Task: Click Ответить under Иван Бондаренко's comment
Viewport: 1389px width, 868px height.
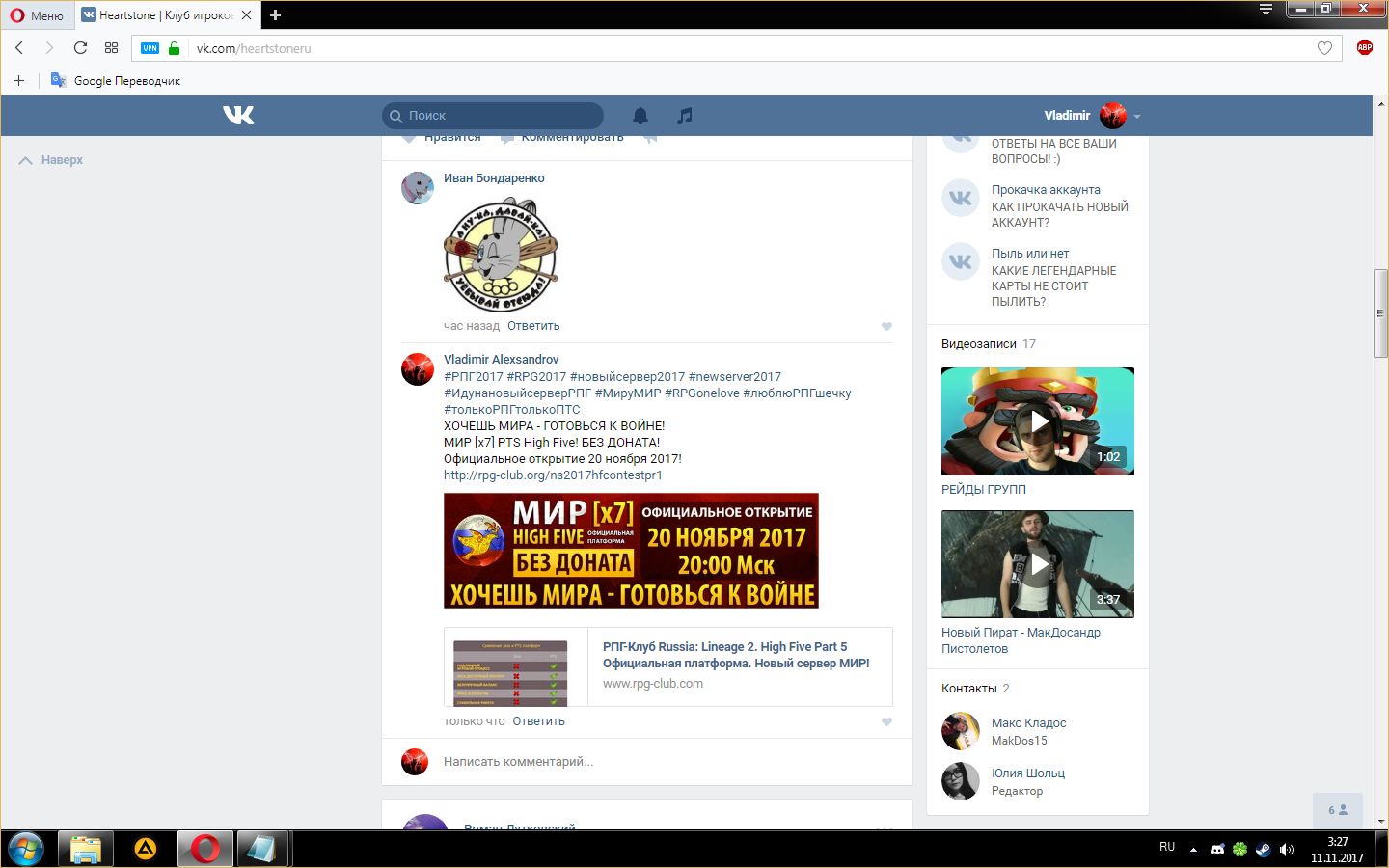Action: tap(533, 326)
